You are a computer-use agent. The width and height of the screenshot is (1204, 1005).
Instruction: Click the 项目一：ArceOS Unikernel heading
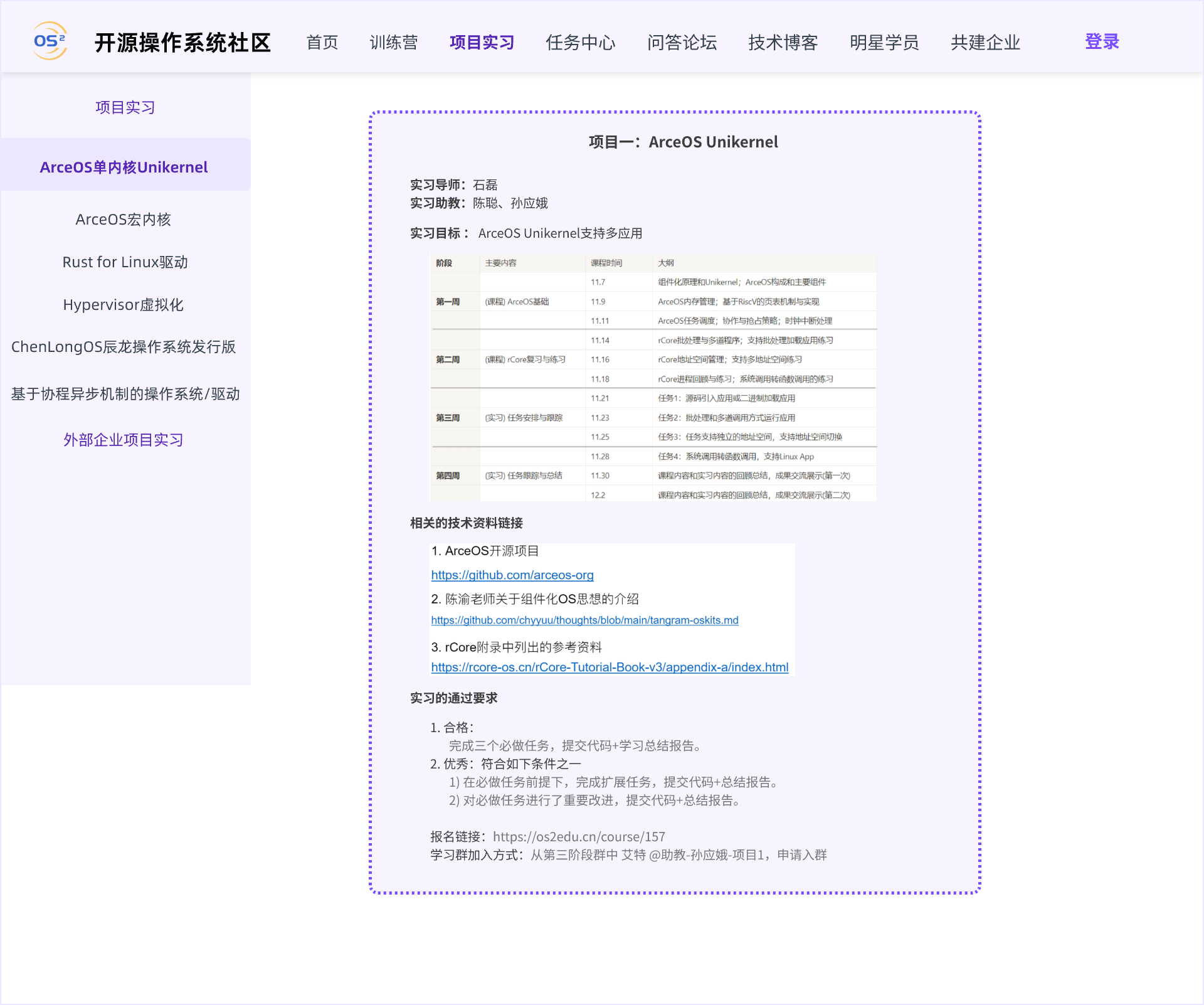[x=683, y=142]
